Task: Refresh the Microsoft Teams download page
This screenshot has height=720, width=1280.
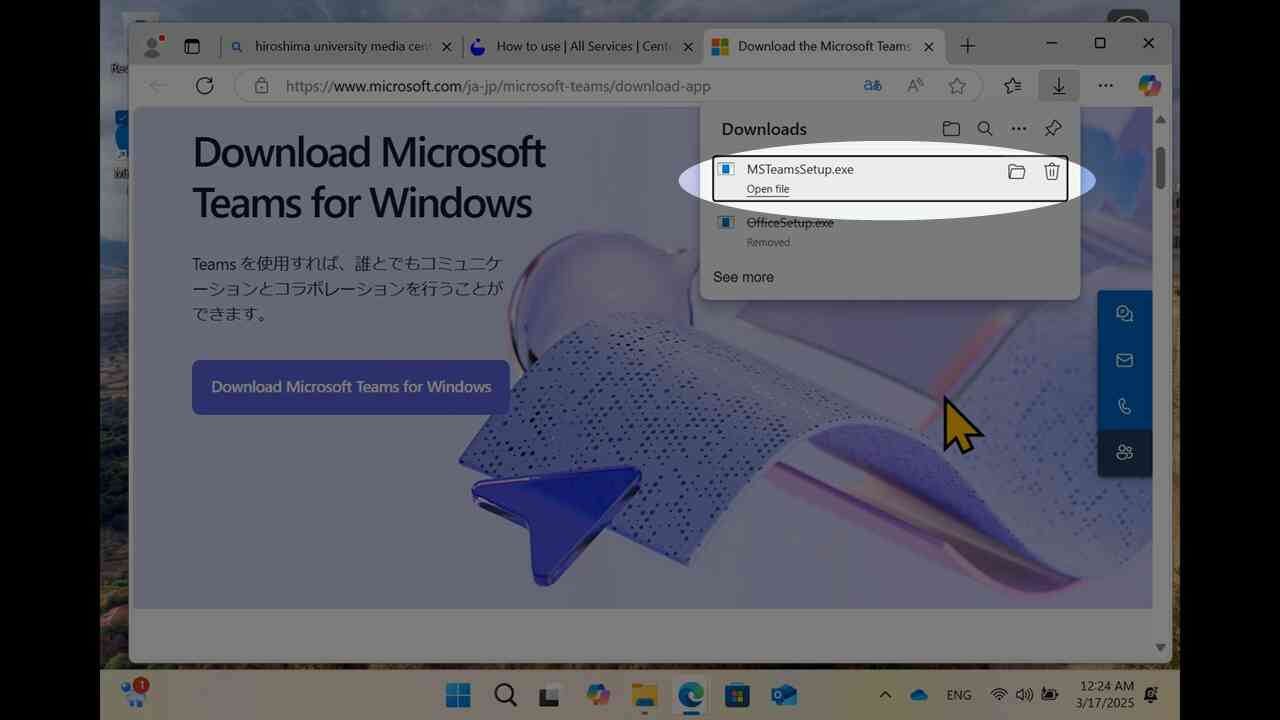Action: click(205, 86)
